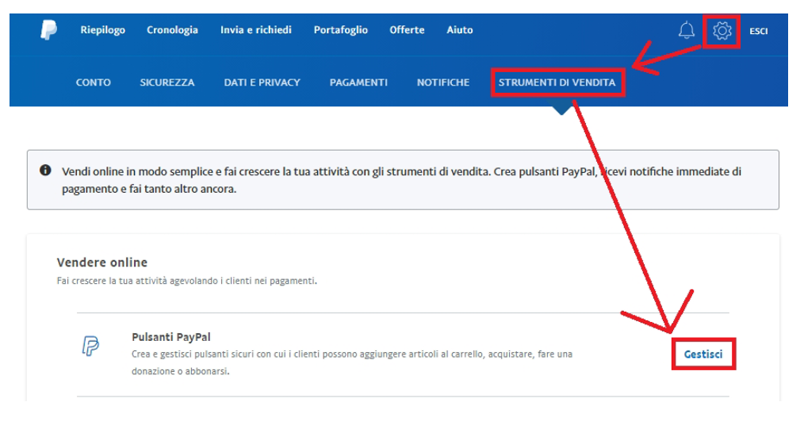Click the PayPal icon beside Pulsanti PayPal
800x425 pixels.
click(x=90, y=346)
